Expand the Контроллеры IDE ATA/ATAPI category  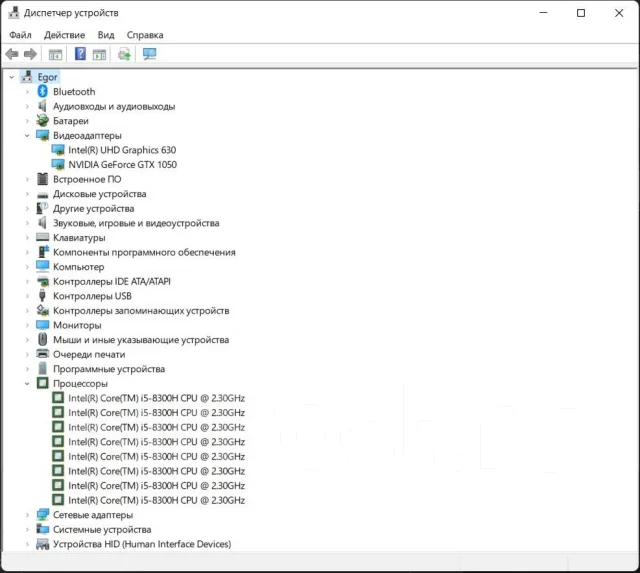27,281
